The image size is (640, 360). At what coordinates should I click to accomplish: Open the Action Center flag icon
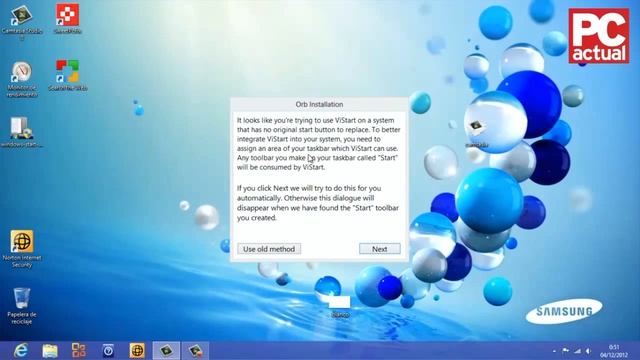pos(565,351)
